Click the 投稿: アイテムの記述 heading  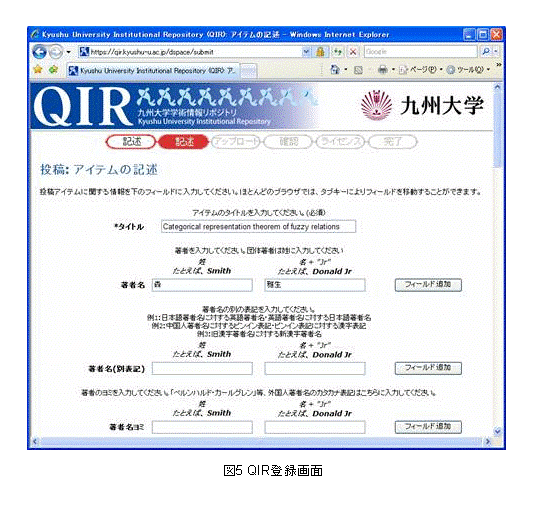click(99, 170)
